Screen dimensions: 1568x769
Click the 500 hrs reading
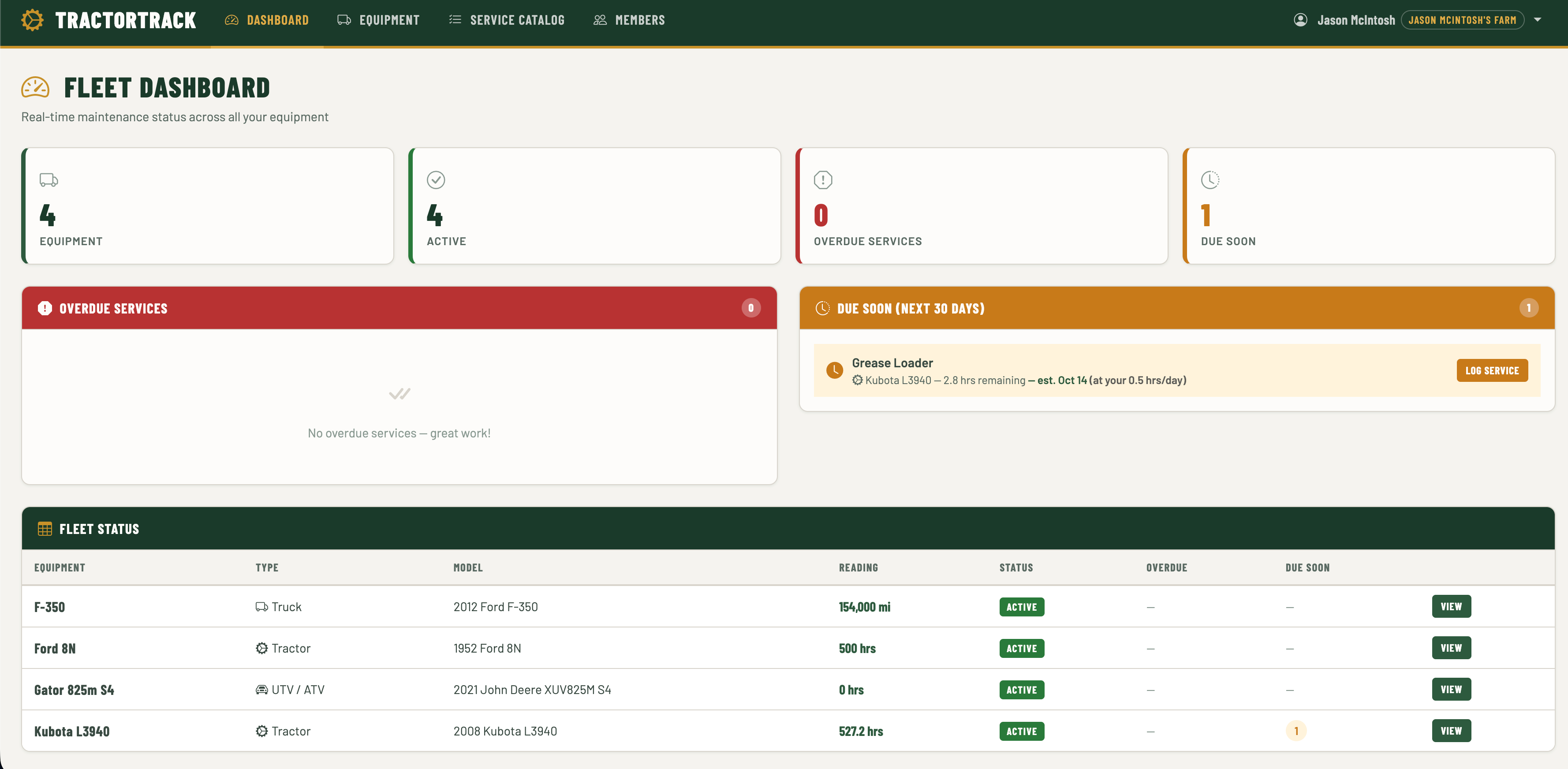857,649
